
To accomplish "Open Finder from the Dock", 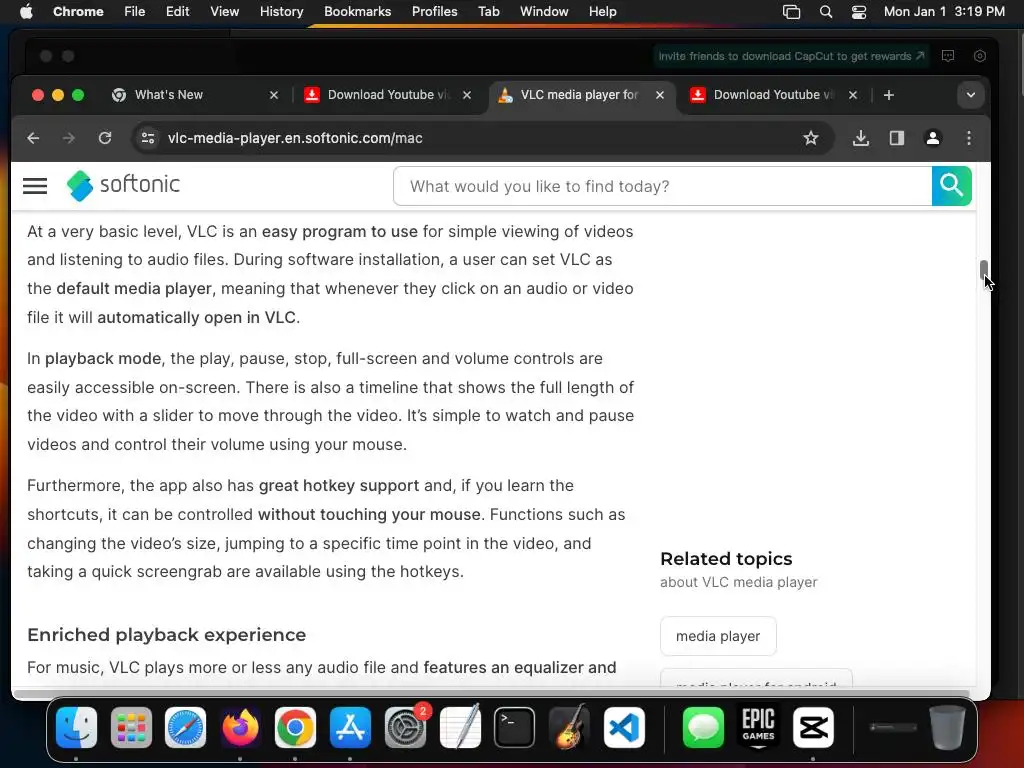I will (x=76, y=727).
